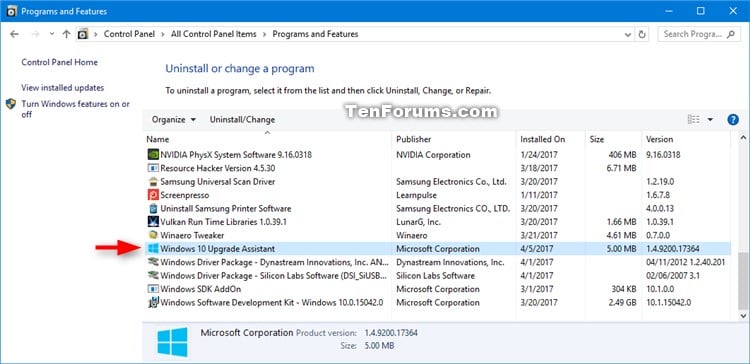This screenshot has width=750, height=364.
Task: Click the 2.49 GB size cell
Action: [x=621, y=302]
